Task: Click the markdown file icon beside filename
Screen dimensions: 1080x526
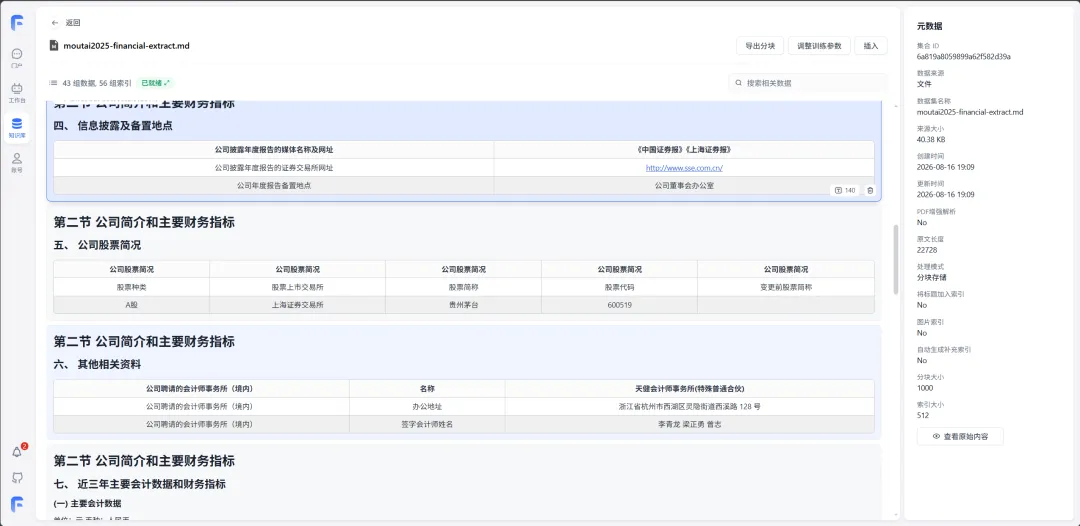Action: [54, 45]
